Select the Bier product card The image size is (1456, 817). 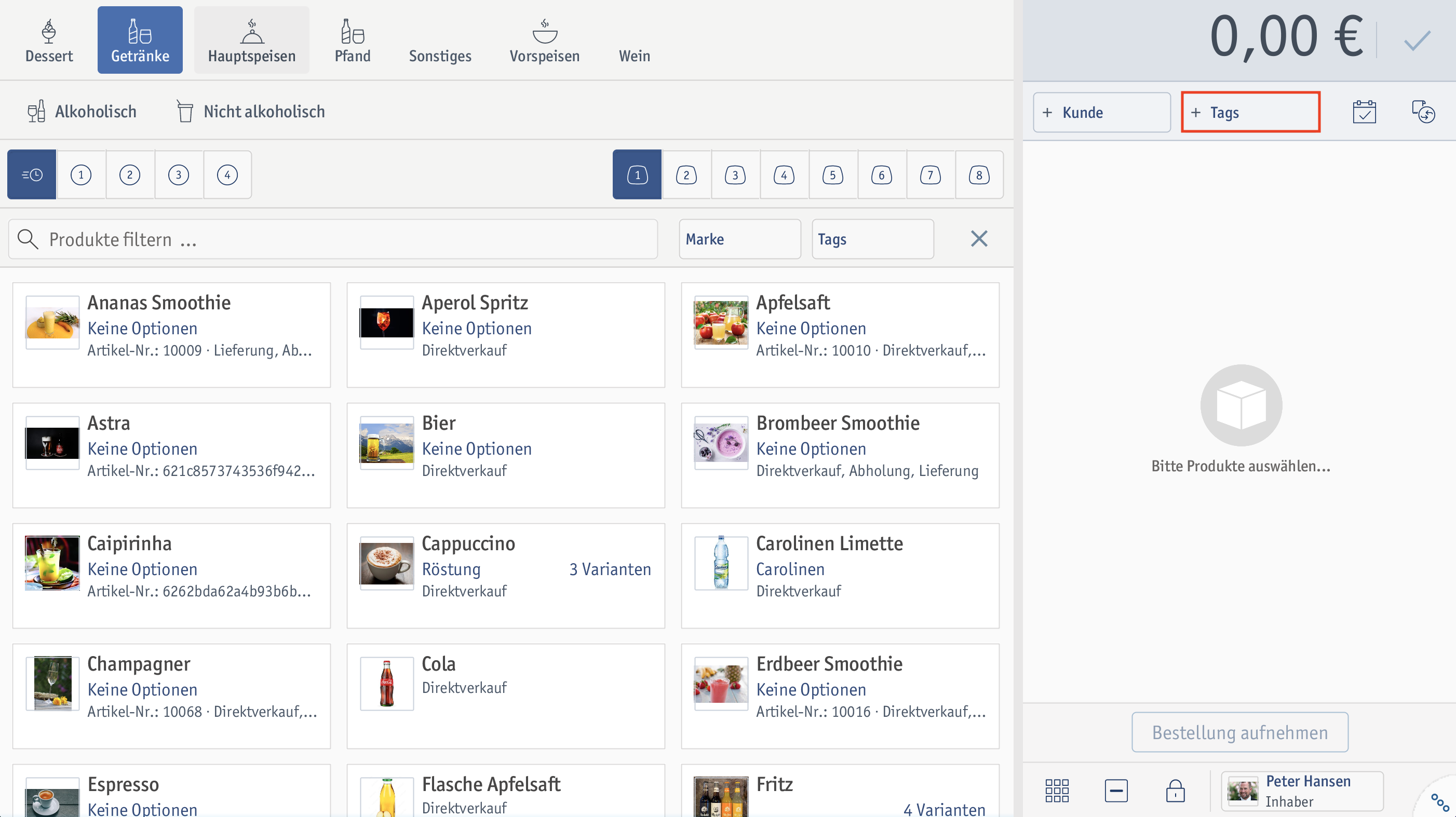(x=505, y=455)
